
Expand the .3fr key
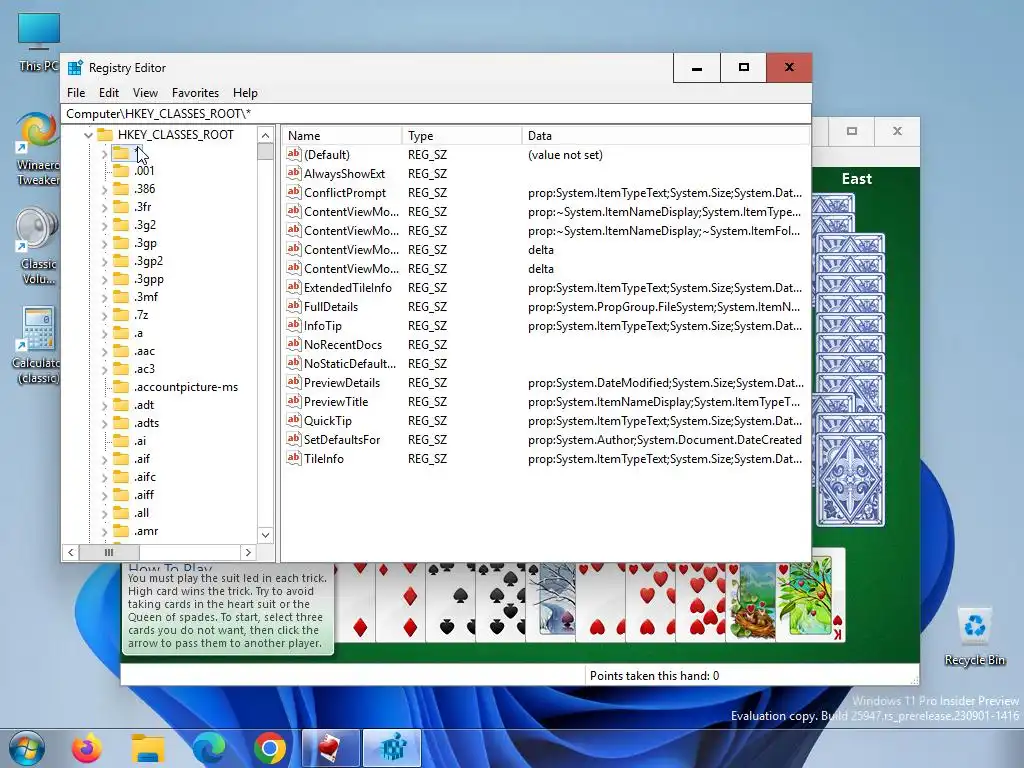point(104,207)
